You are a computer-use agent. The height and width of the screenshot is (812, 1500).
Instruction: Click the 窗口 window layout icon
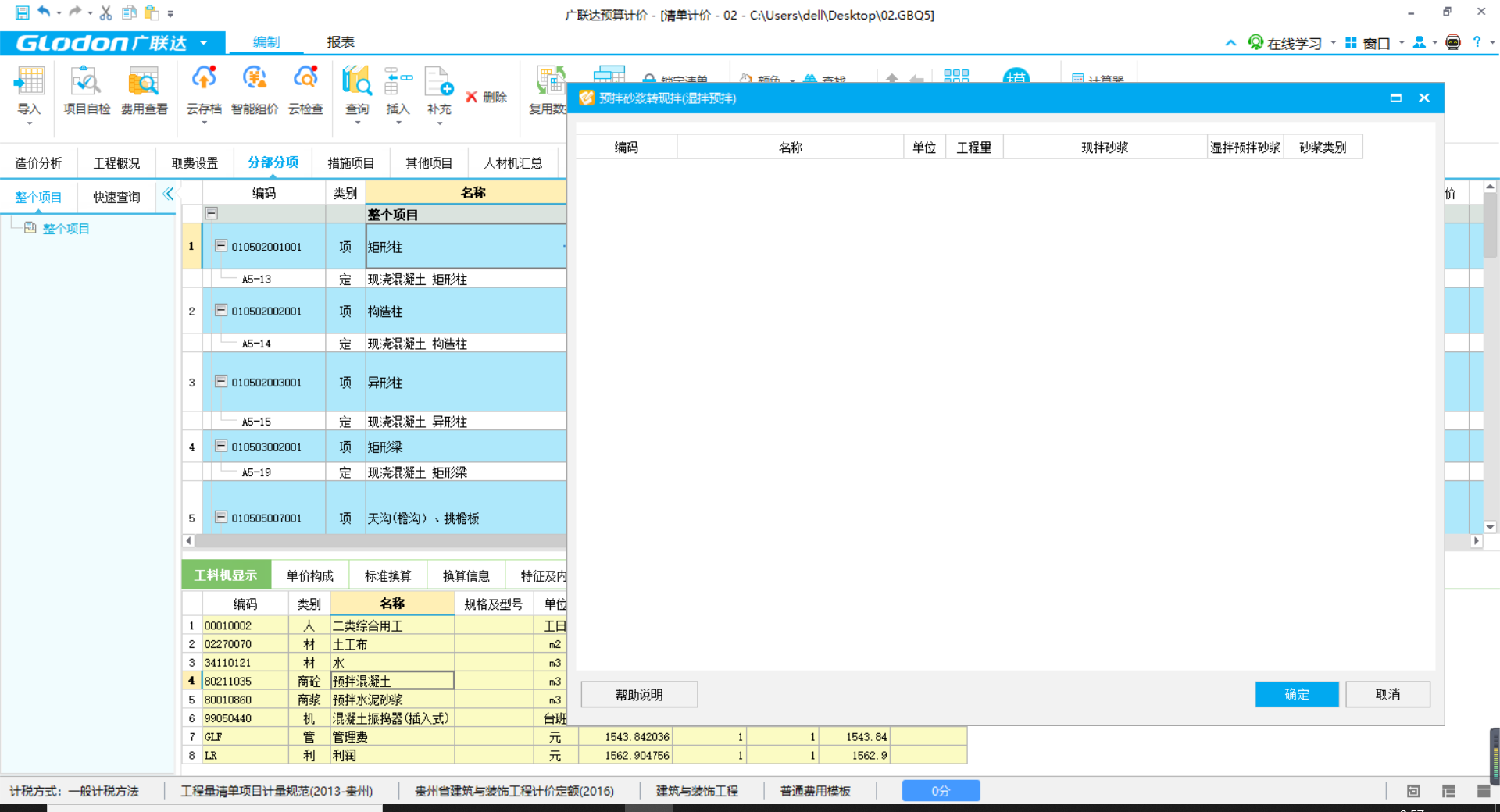click(1351, 43)
